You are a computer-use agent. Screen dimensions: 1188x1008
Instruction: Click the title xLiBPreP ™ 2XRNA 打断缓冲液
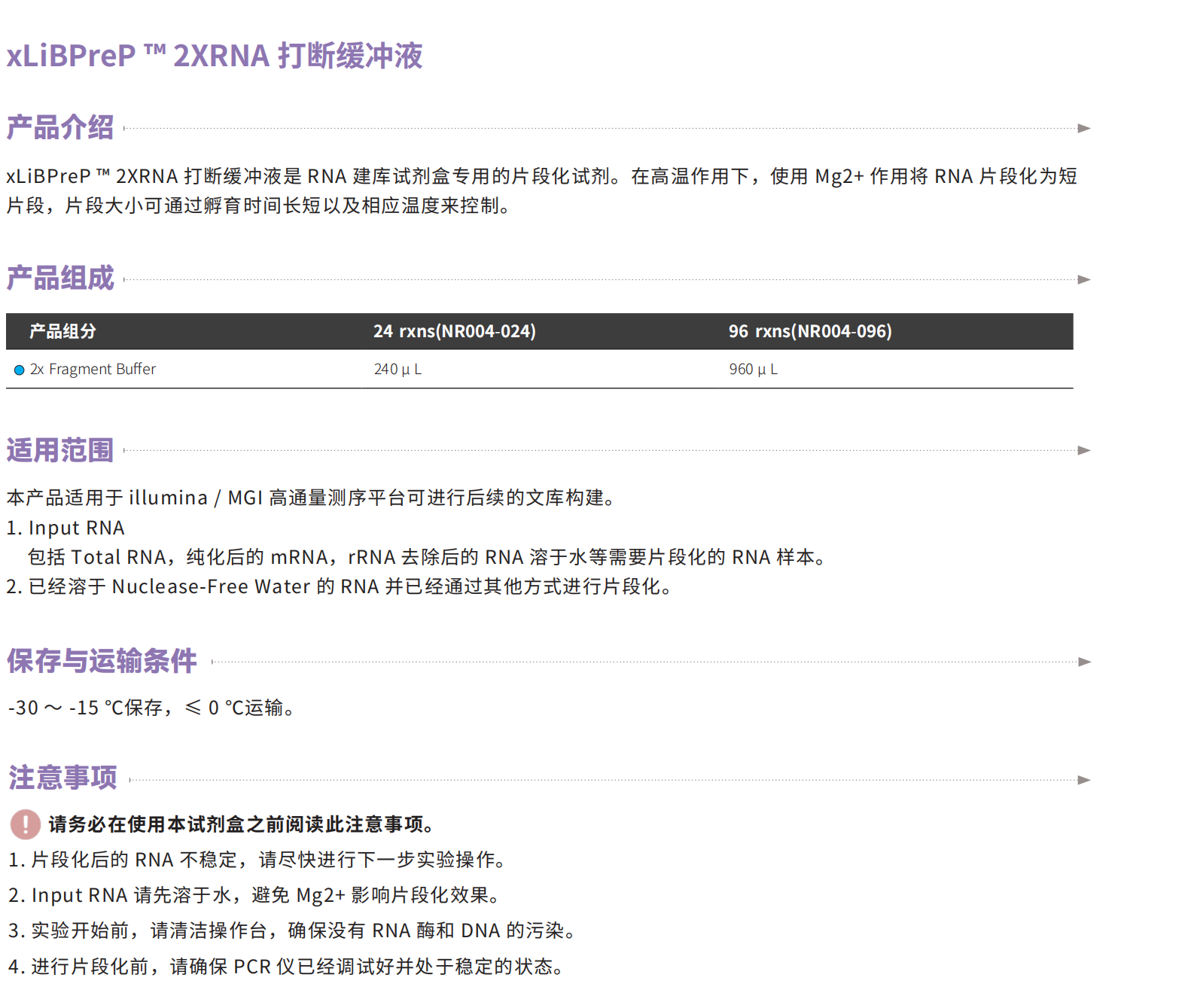tap(215, 56)
